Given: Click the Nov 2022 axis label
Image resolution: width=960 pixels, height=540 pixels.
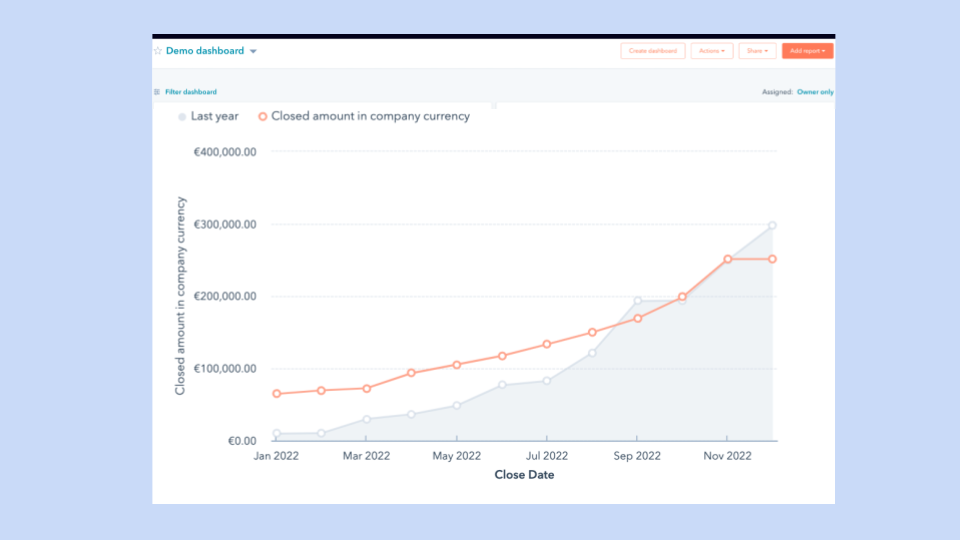Looking at the screenshot, I should pos(727,456).
